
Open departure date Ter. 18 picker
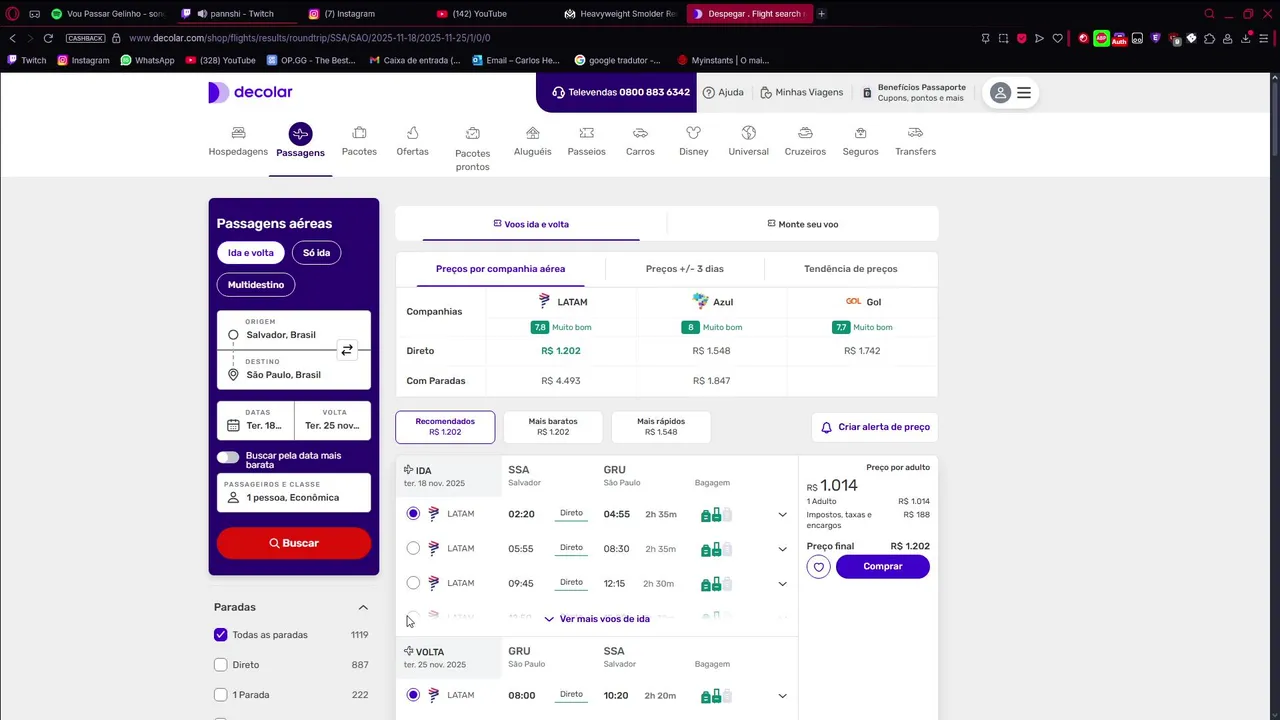point(256,420)
